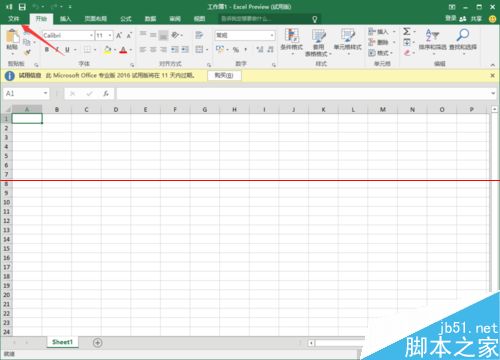Apply accounting number format icon
This screenshot has width=500, height=360.
[x=220, y=49]
